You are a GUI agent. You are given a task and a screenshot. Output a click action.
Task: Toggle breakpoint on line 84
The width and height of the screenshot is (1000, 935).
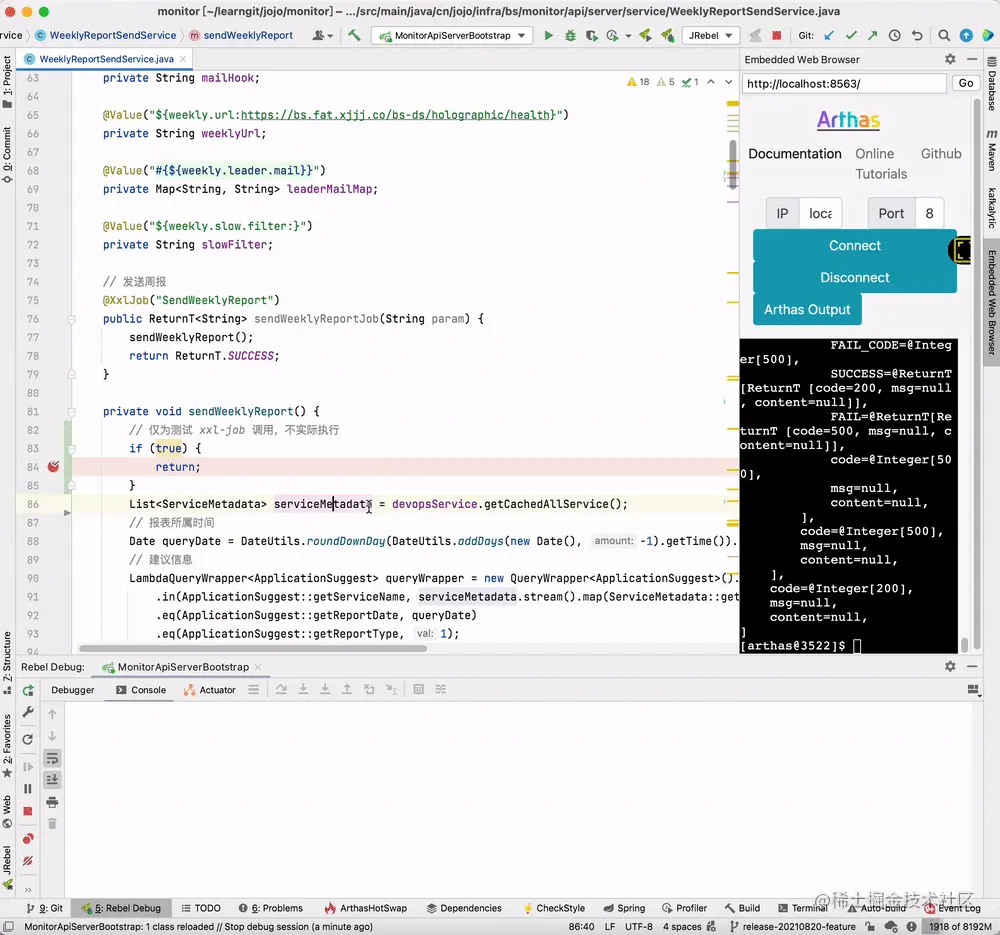pyautogui.click(x=54, y=467)
